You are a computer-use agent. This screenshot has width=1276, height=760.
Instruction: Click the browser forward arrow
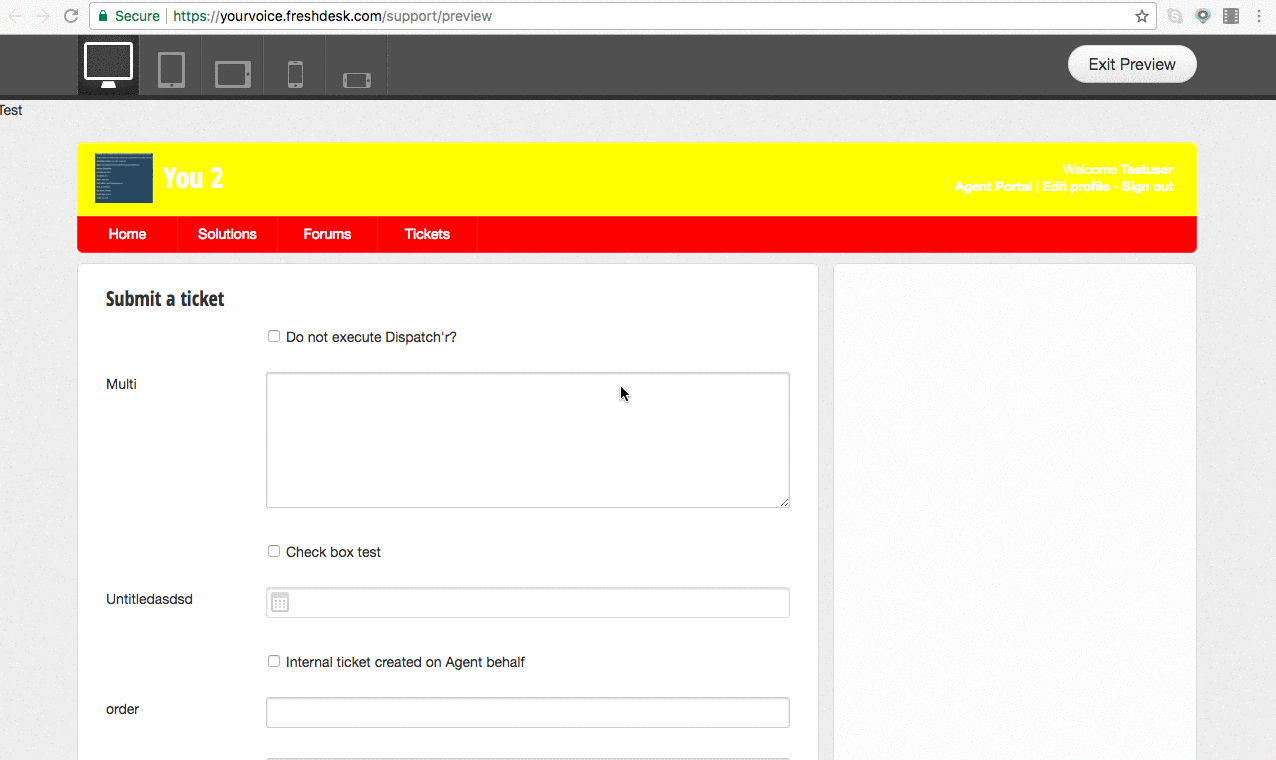pyautogui.click(x=42, y=16)
